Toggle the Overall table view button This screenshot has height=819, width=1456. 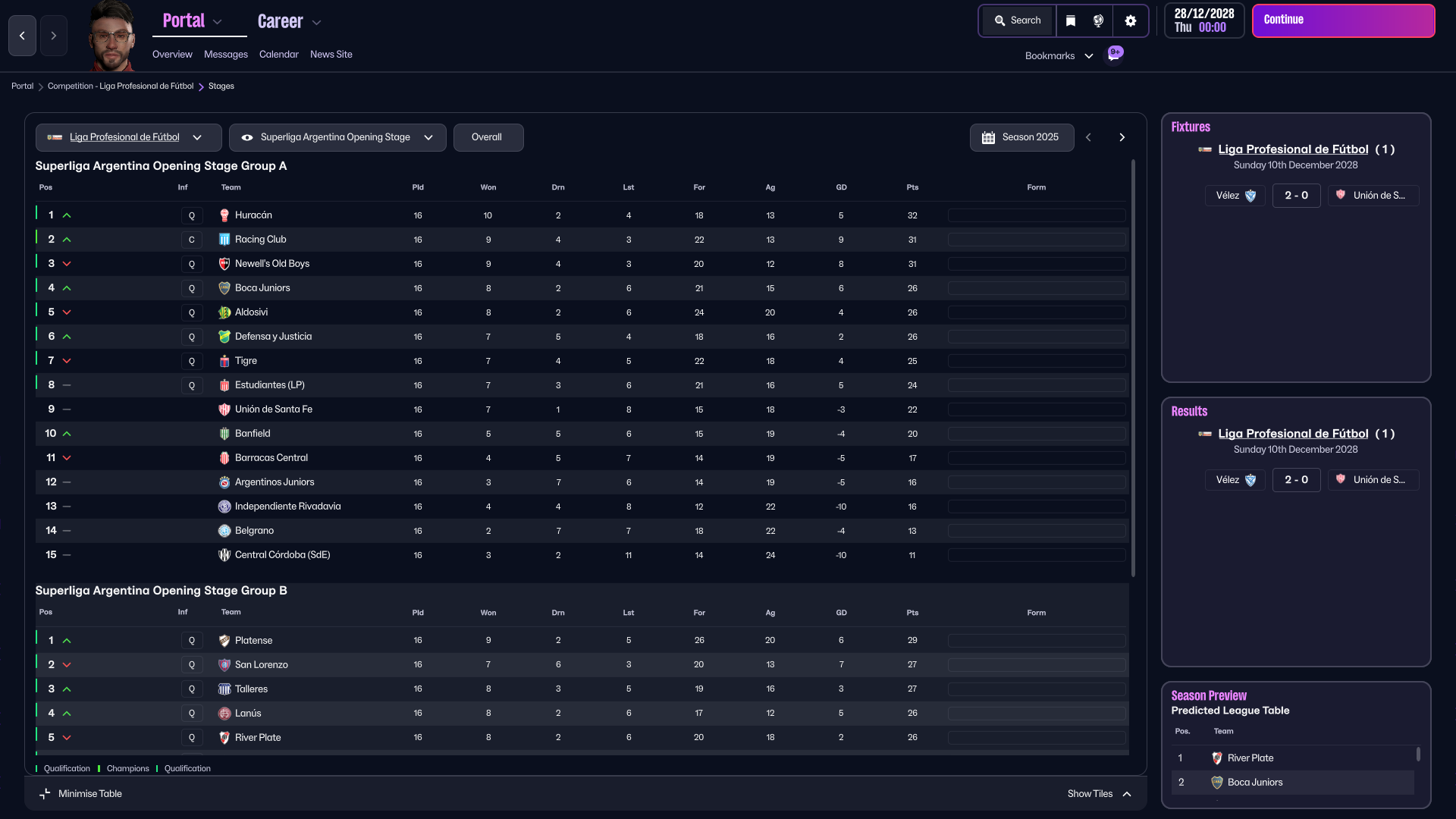coord(488,137)
